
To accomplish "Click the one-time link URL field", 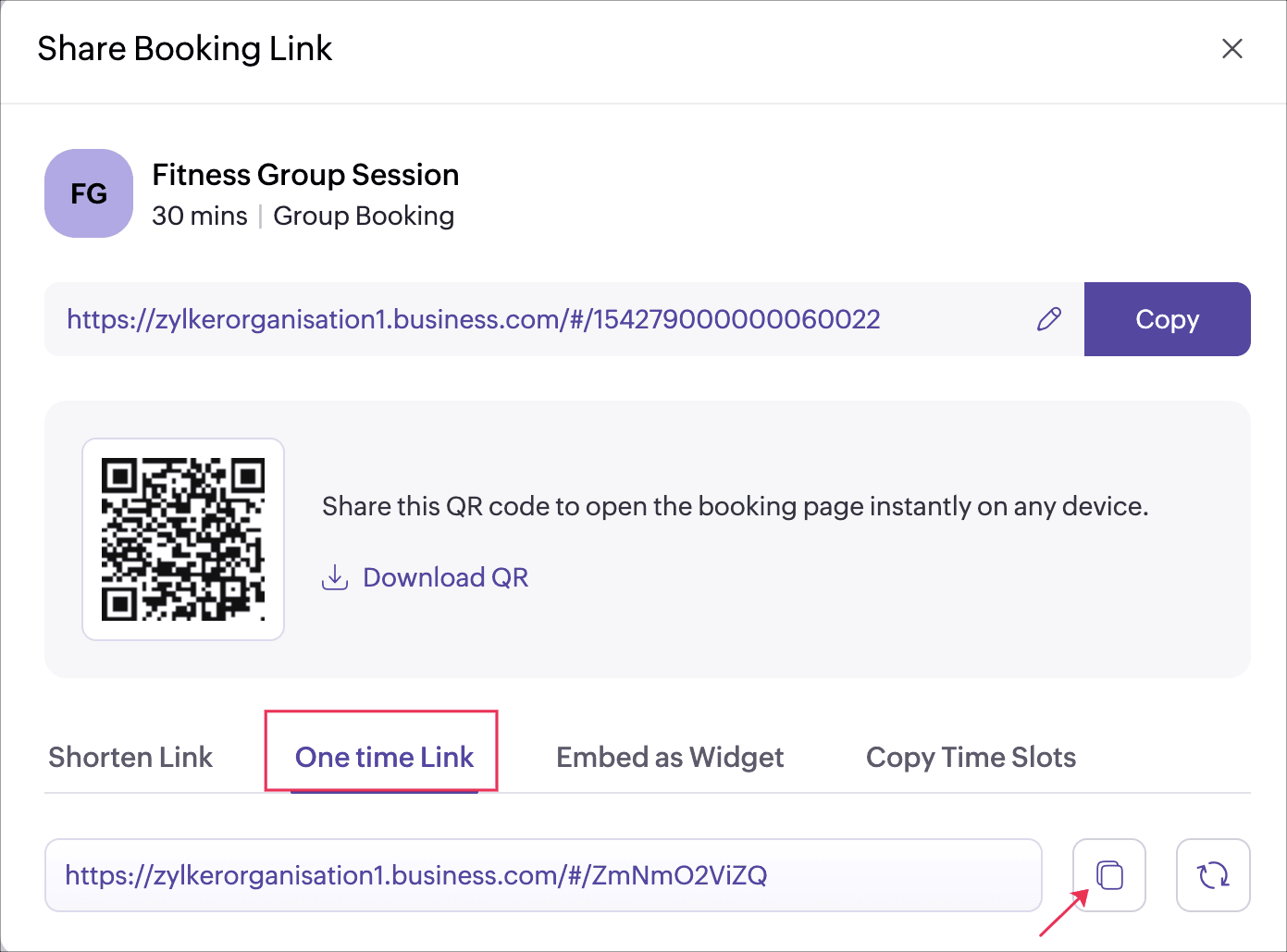I will [543, 875].
